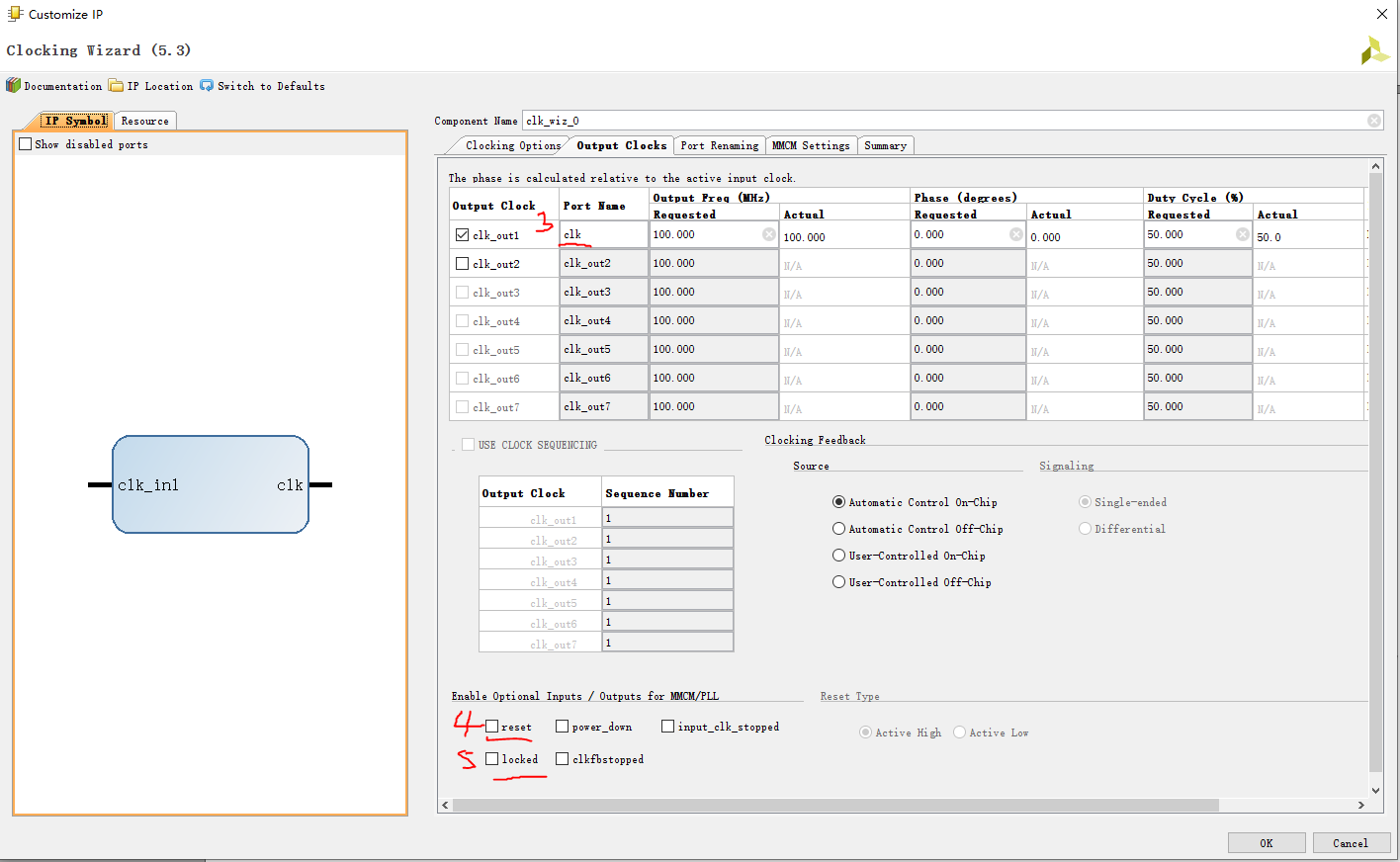Select User-Controlled On-Chip feedback source
Viewport: 1400px width, 862px height.
coord(838,556)
